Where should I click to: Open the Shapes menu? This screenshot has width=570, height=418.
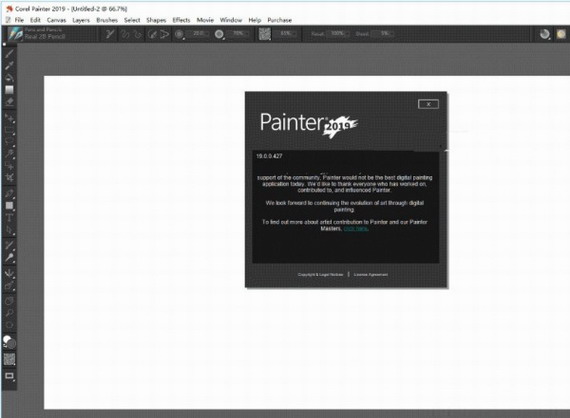pyautogui.click(x=156, y=20)
